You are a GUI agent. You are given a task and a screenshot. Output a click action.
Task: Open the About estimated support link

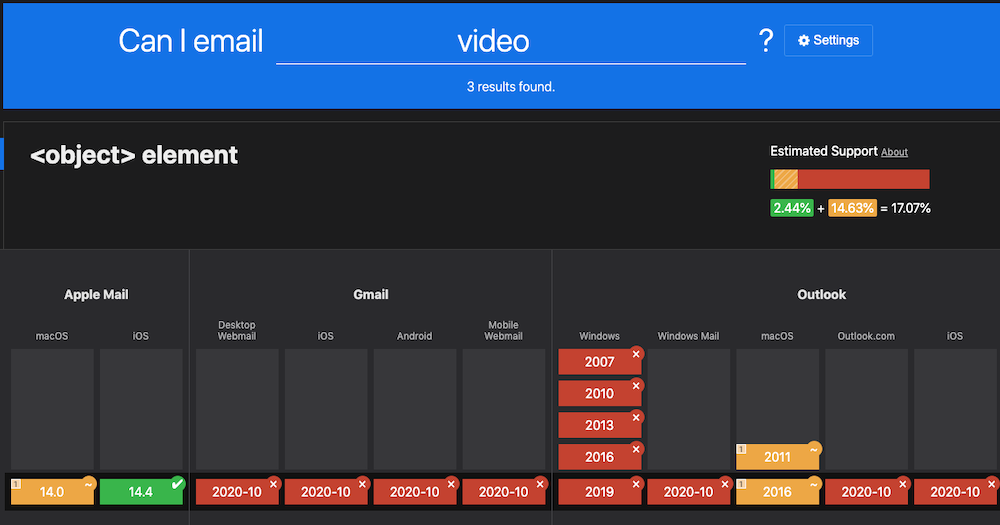pos(894,152)
